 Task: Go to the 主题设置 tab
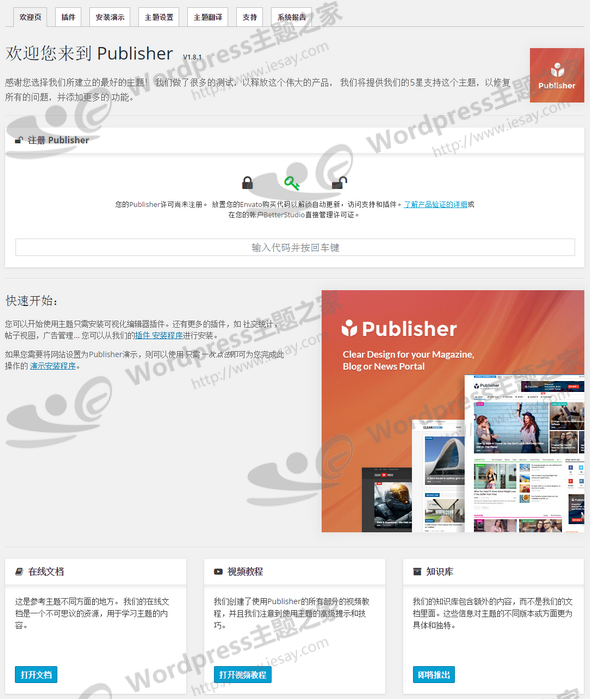[x=159, y=17]
